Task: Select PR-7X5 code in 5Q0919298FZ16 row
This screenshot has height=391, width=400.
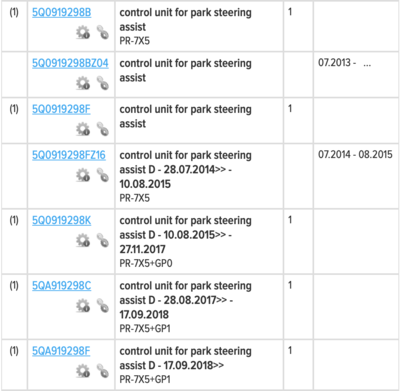Action: (x=135, y=198)
